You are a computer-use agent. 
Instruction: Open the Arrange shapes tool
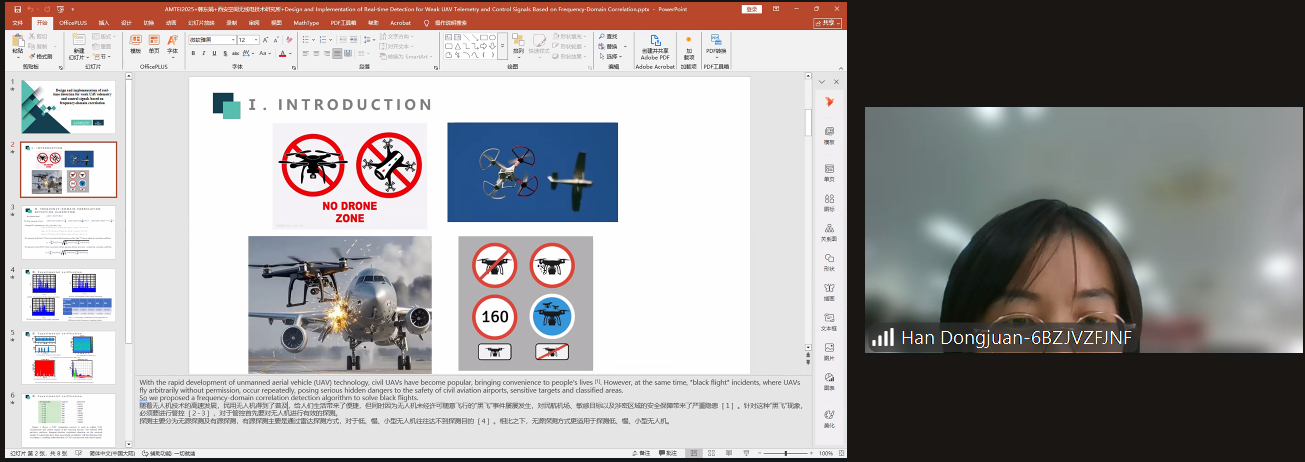coord(518,45)
